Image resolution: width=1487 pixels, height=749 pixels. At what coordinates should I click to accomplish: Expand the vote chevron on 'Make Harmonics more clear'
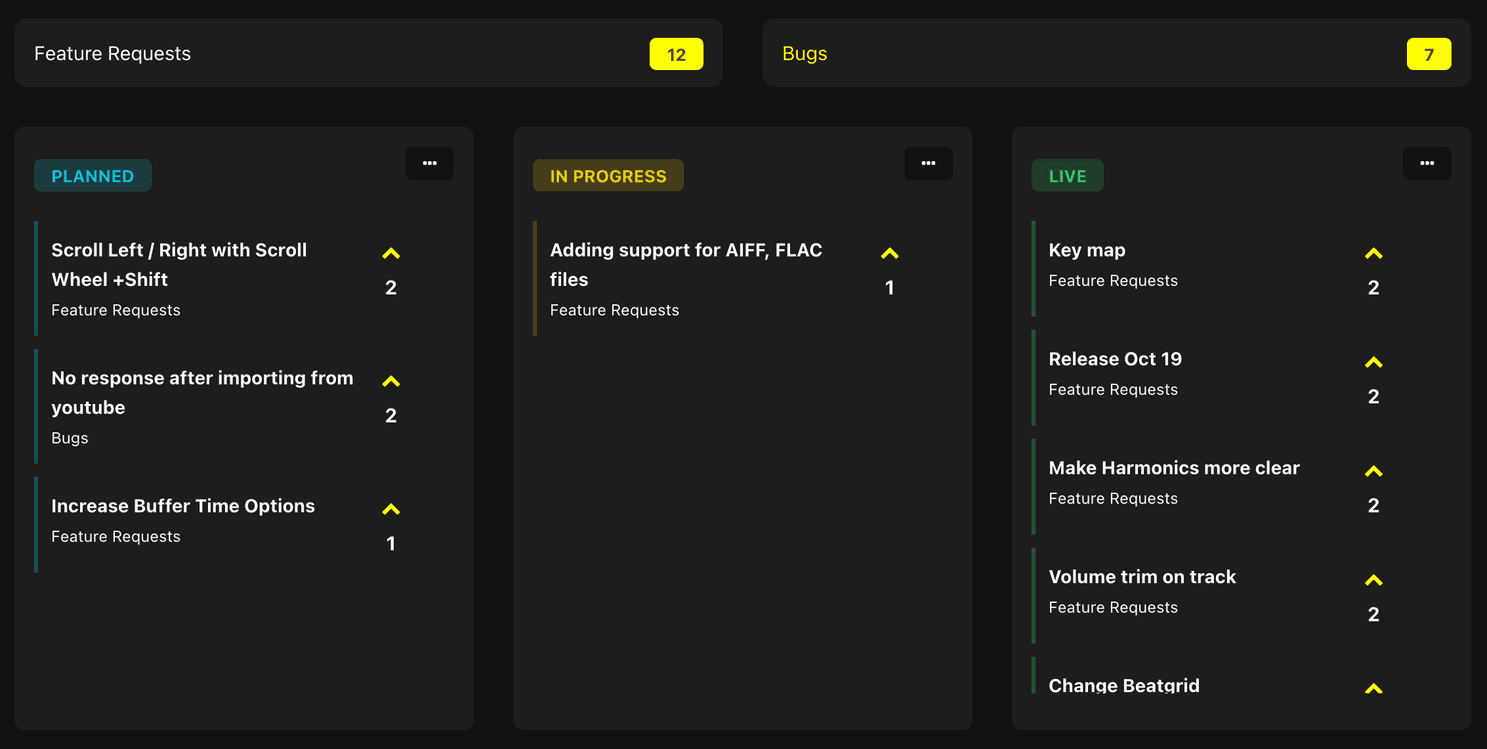(1373, 471)
